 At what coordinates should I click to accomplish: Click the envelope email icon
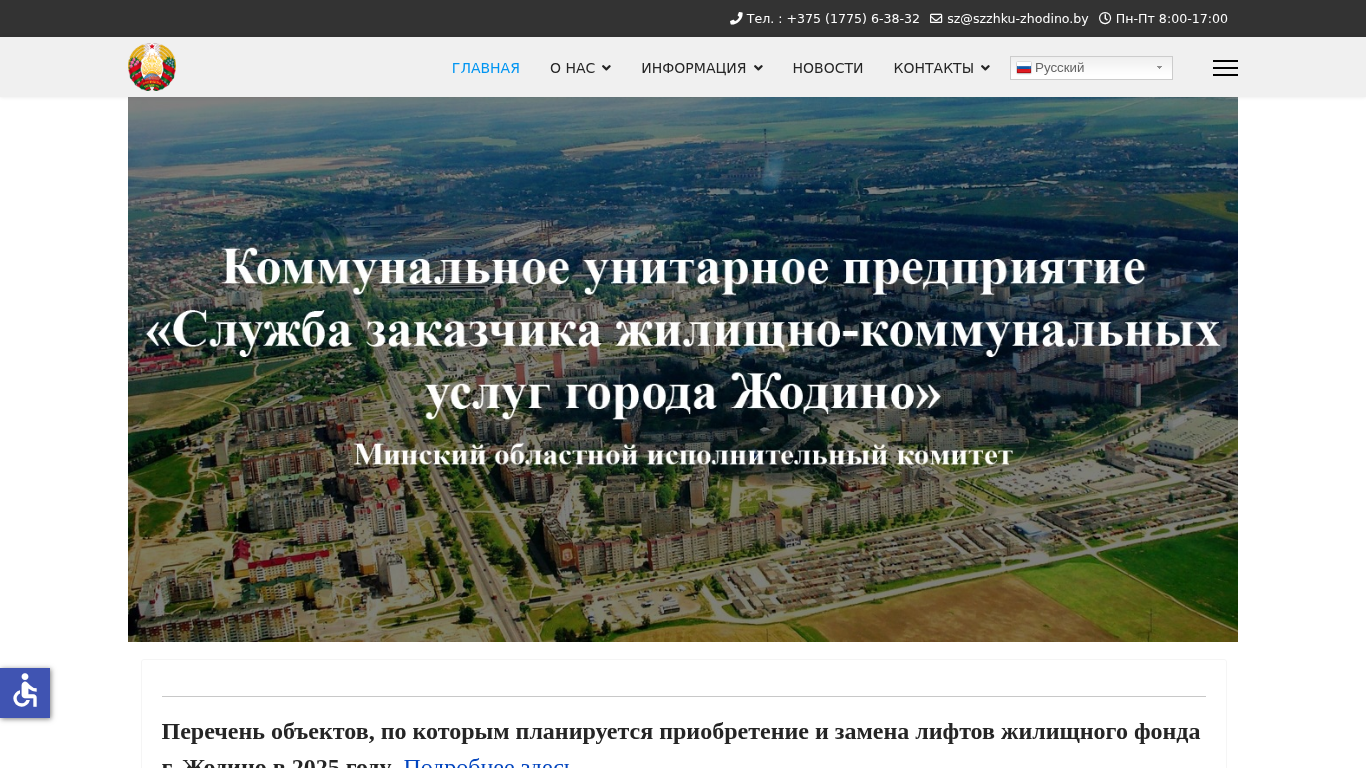click(936, 18)
